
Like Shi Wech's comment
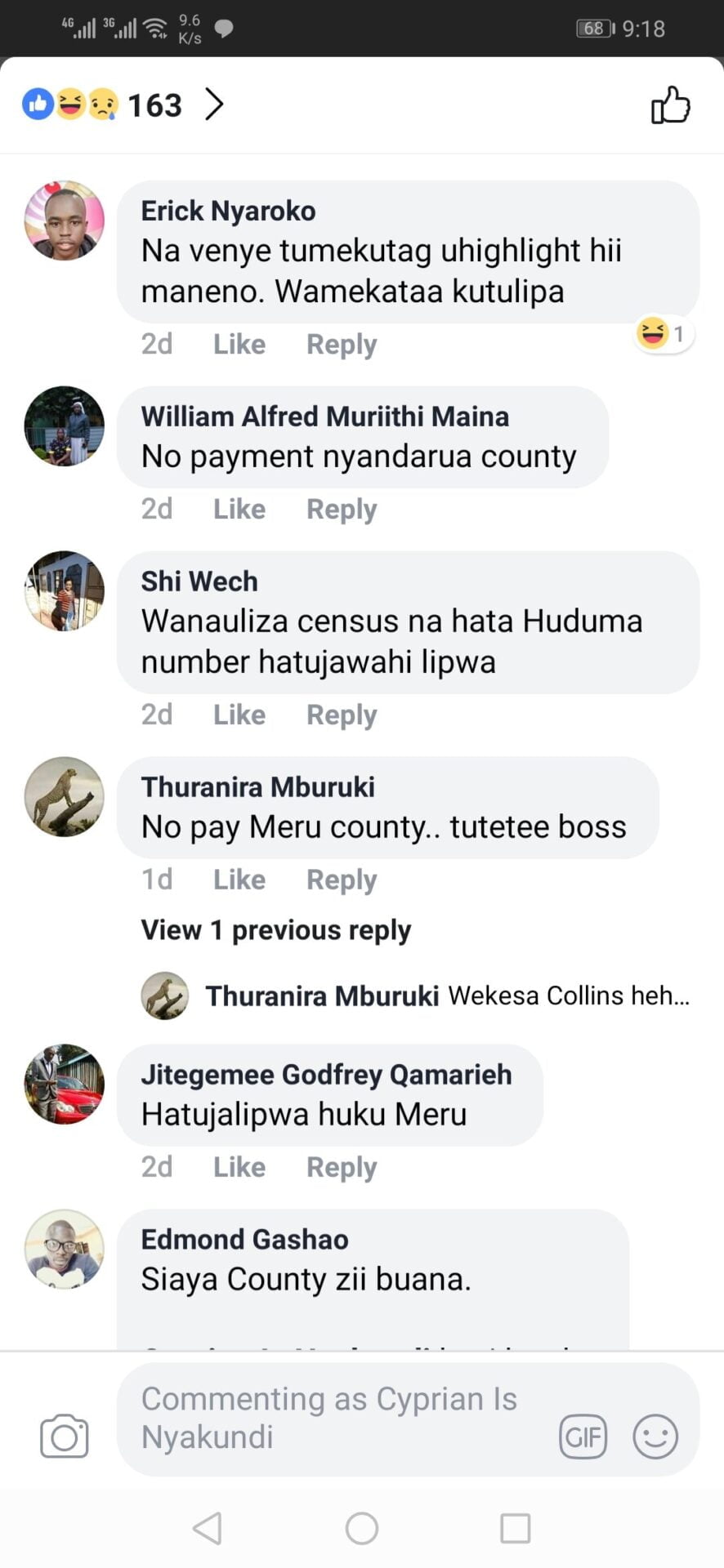coord(239,715)
